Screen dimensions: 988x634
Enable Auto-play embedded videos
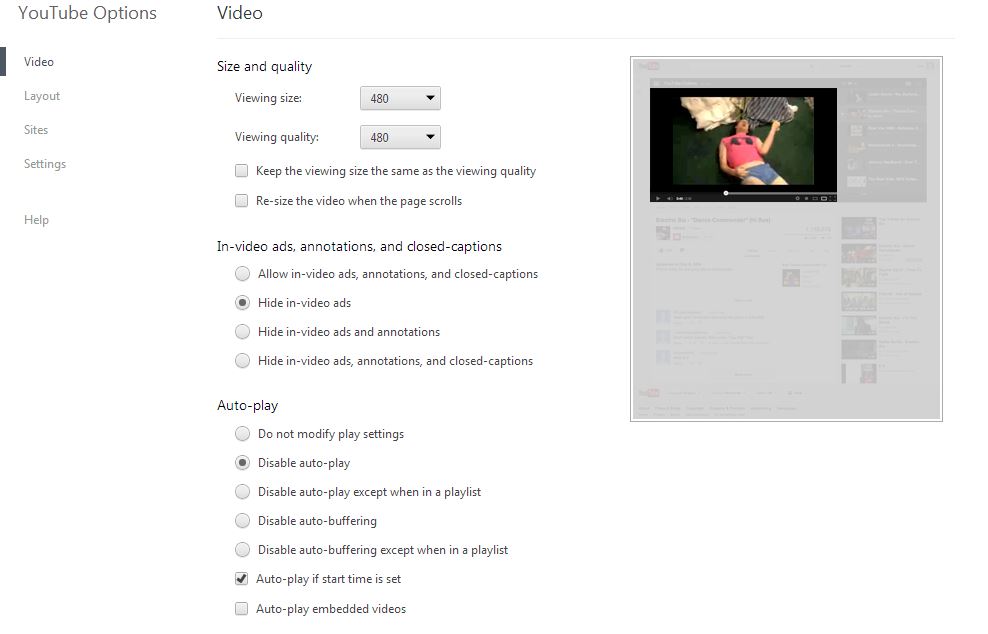[241, 609]
